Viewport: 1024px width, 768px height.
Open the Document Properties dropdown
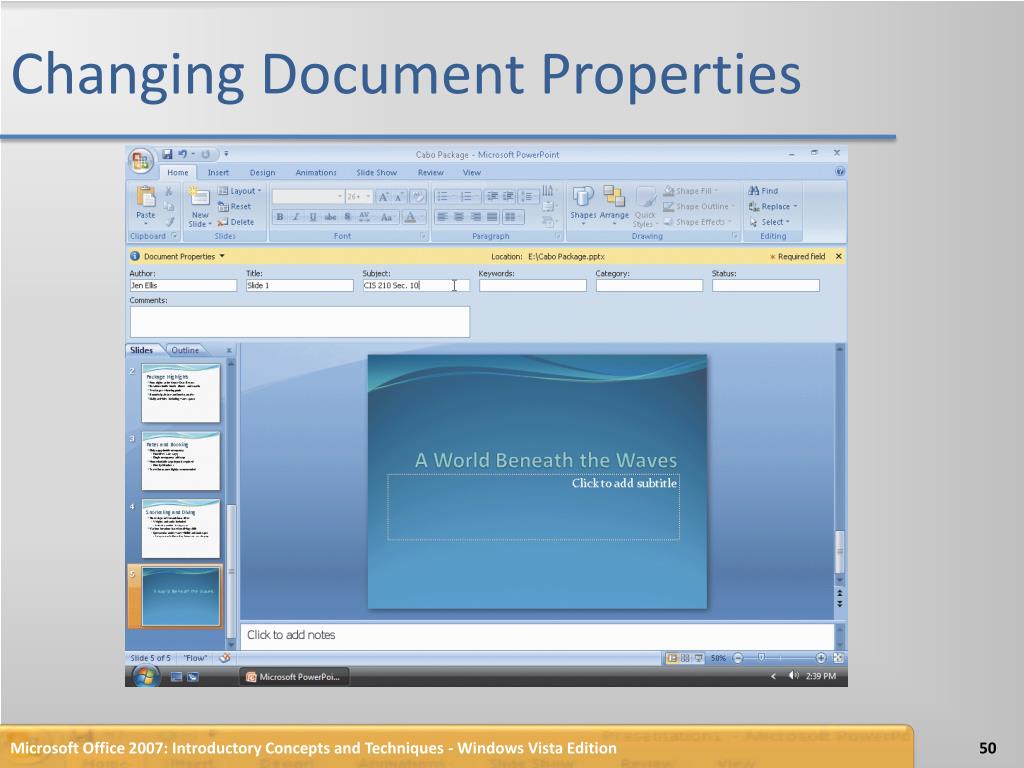tap(184, 257)
